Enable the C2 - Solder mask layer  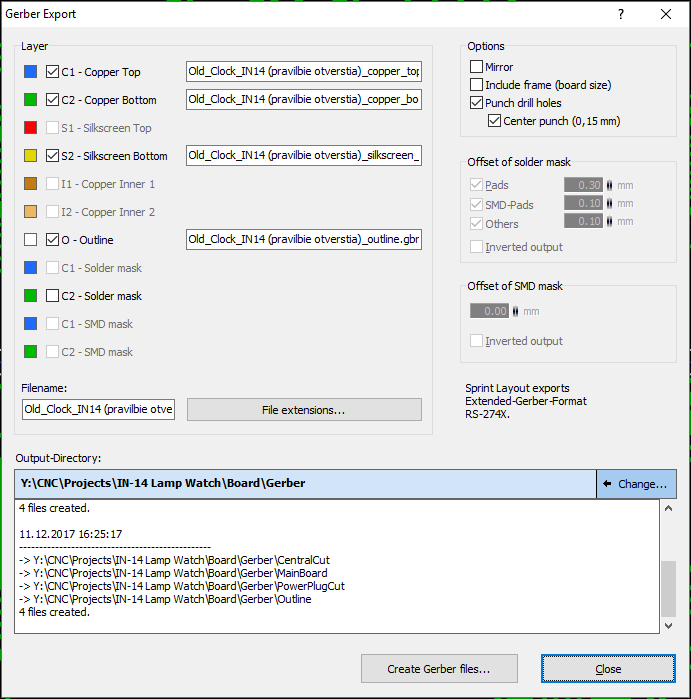(53, 296)
